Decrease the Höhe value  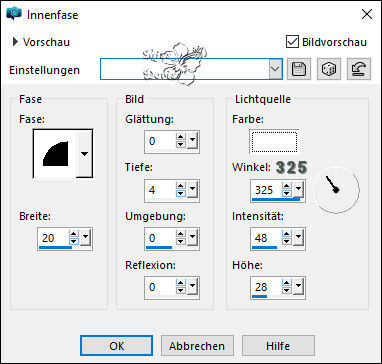point(286,290)
